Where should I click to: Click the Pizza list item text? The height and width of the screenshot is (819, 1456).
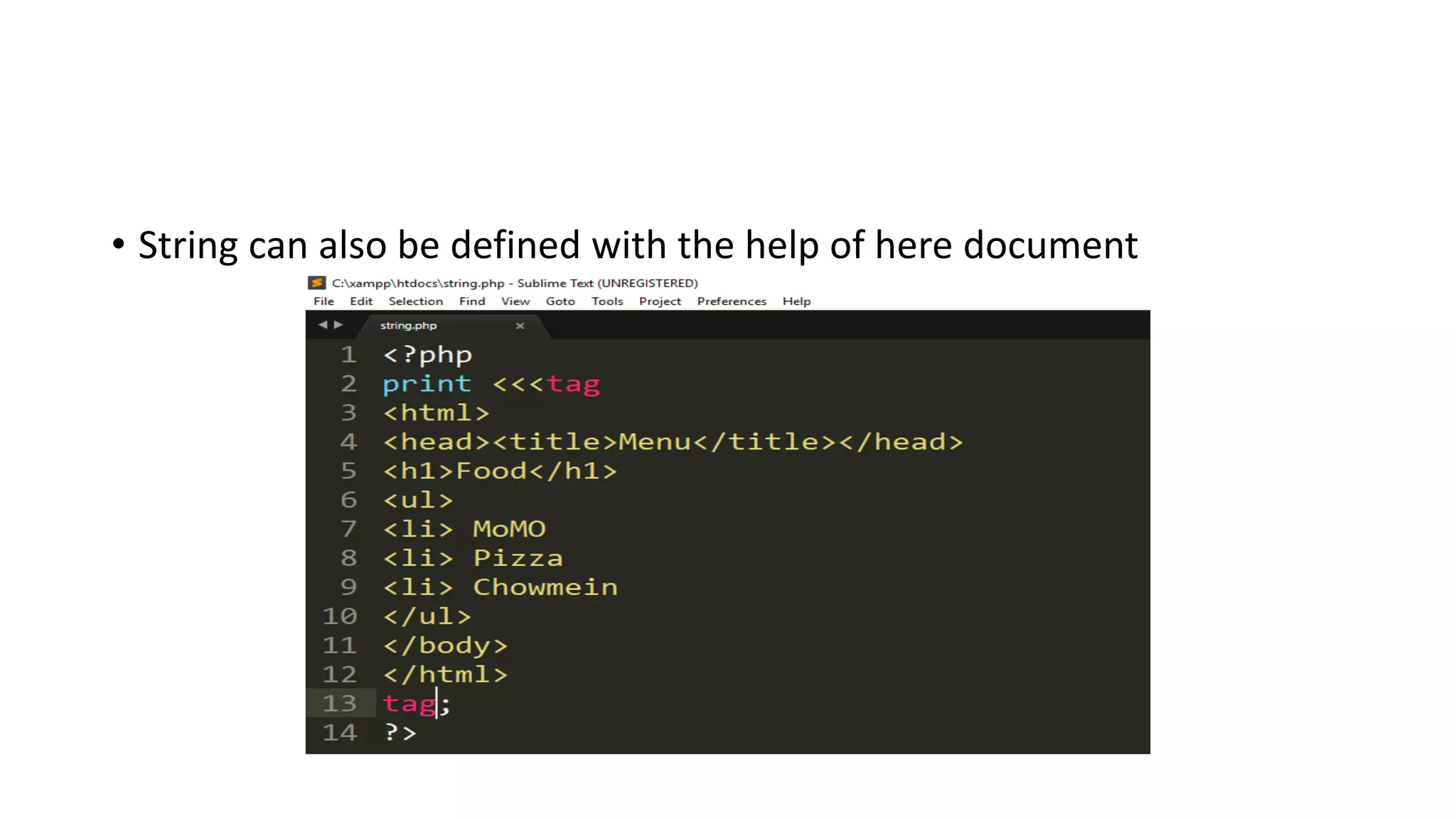(x=518, y=558)
